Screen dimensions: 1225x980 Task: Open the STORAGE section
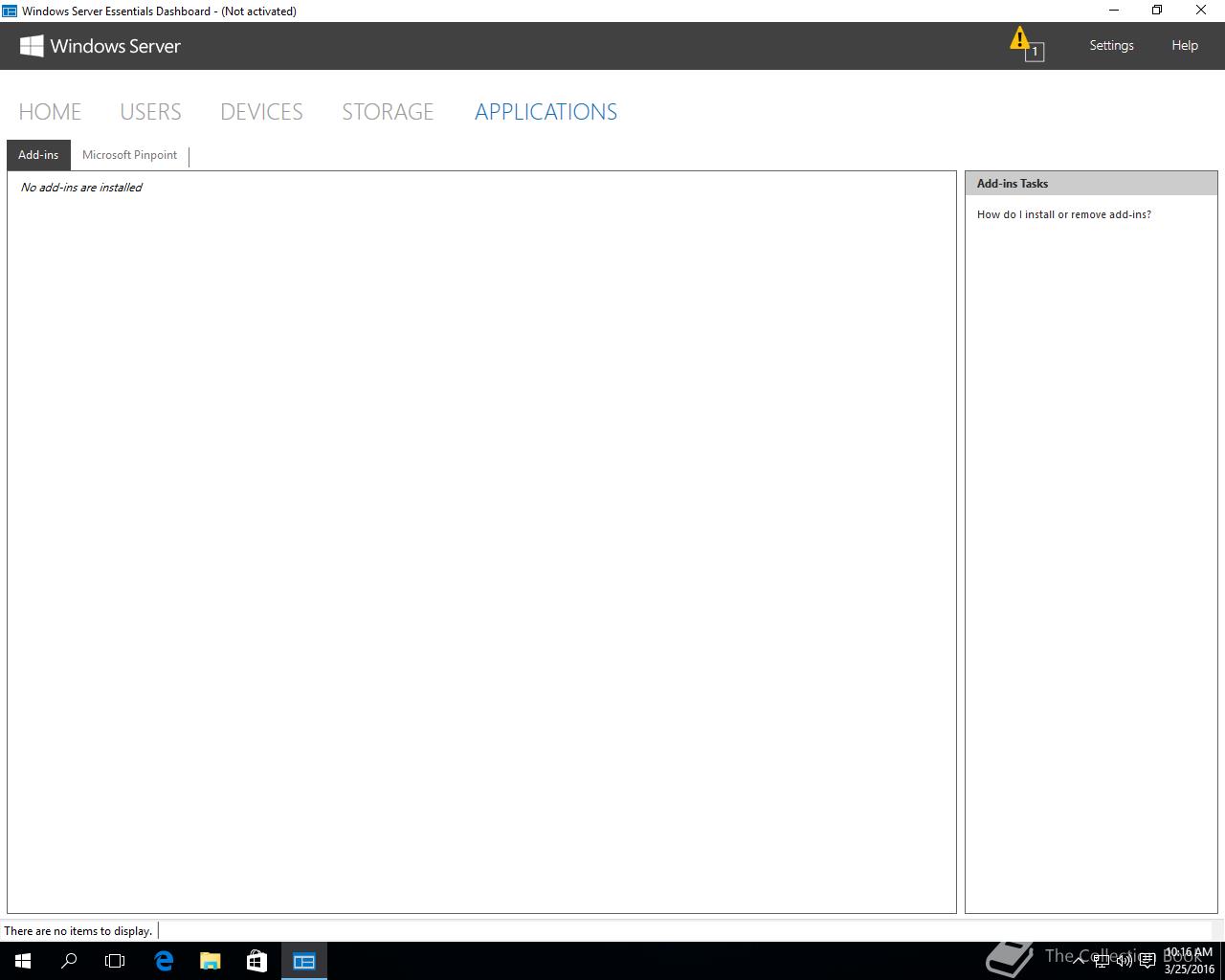tap(388, 112)
